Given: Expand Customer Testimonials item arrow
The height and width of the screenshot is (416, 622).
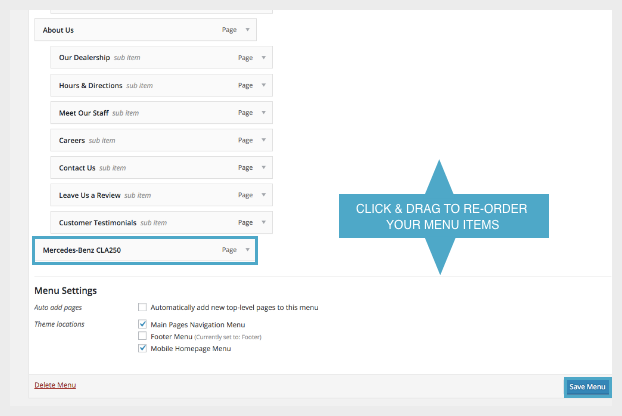Looking at the screenshot, I should (x=264, y=222).
